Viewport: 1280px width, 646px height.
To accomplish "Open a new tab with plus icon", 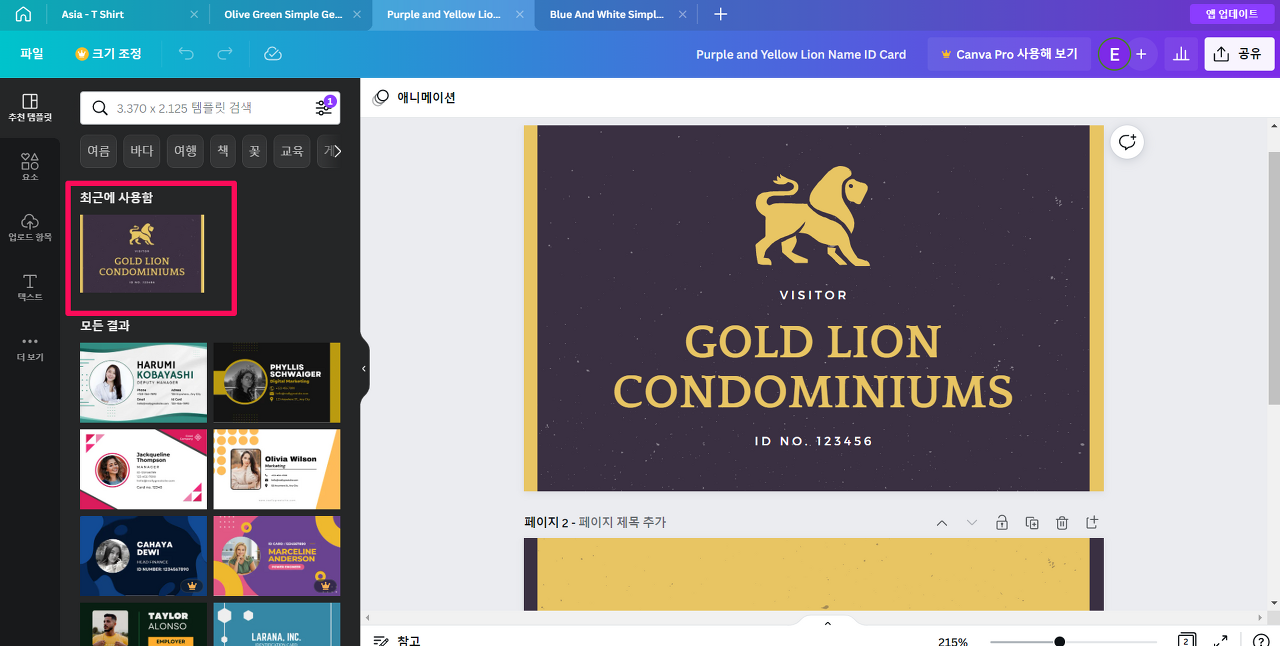I will (x=720, y=14).
